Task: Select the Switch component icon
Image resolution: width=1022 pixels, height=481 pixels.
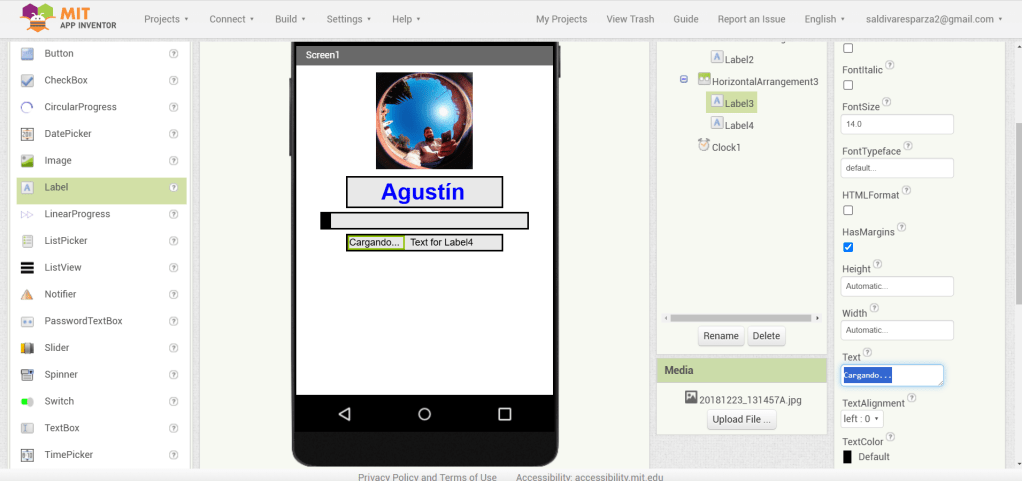Action: tap(27, 401)
